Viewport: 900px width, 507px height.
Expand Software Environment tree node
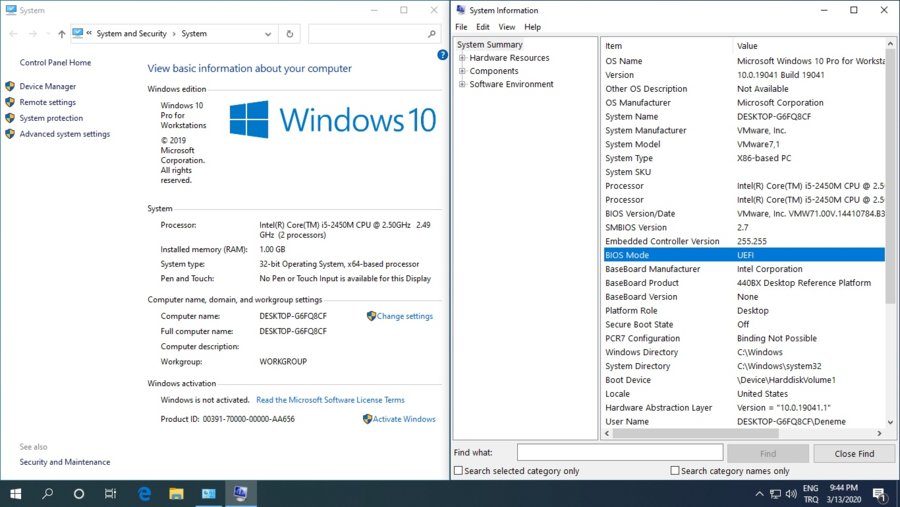(462, 84)
